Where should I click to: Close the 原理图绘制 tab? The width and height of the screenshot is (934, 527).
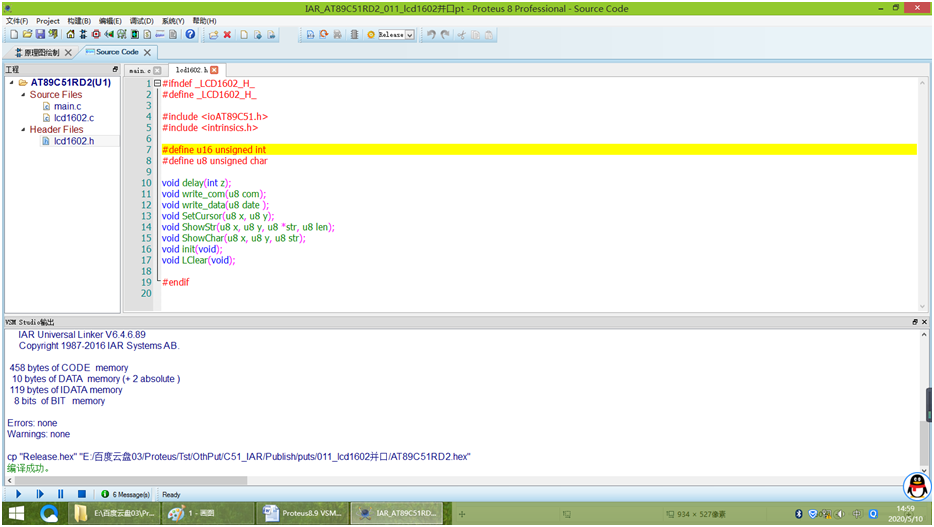(x=69, y=52)
